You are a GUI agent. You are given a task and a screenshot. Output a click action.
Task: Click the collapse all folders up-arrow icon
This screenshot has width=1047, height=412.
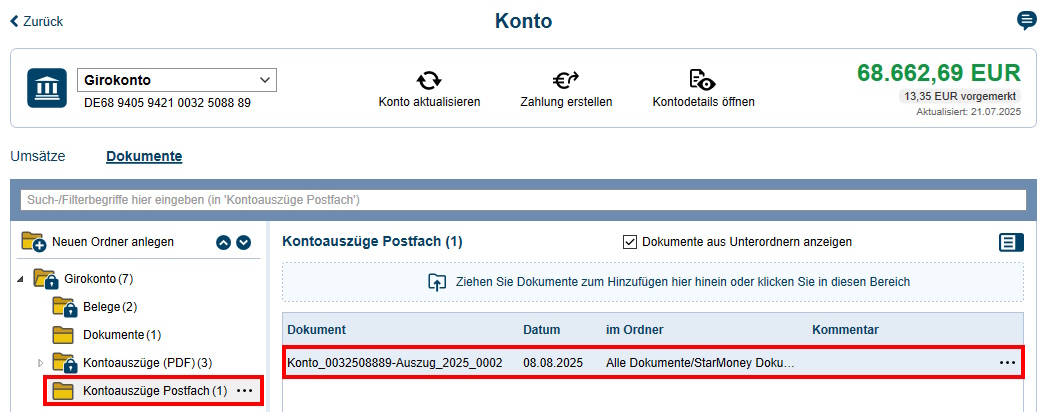click(224, 242)
